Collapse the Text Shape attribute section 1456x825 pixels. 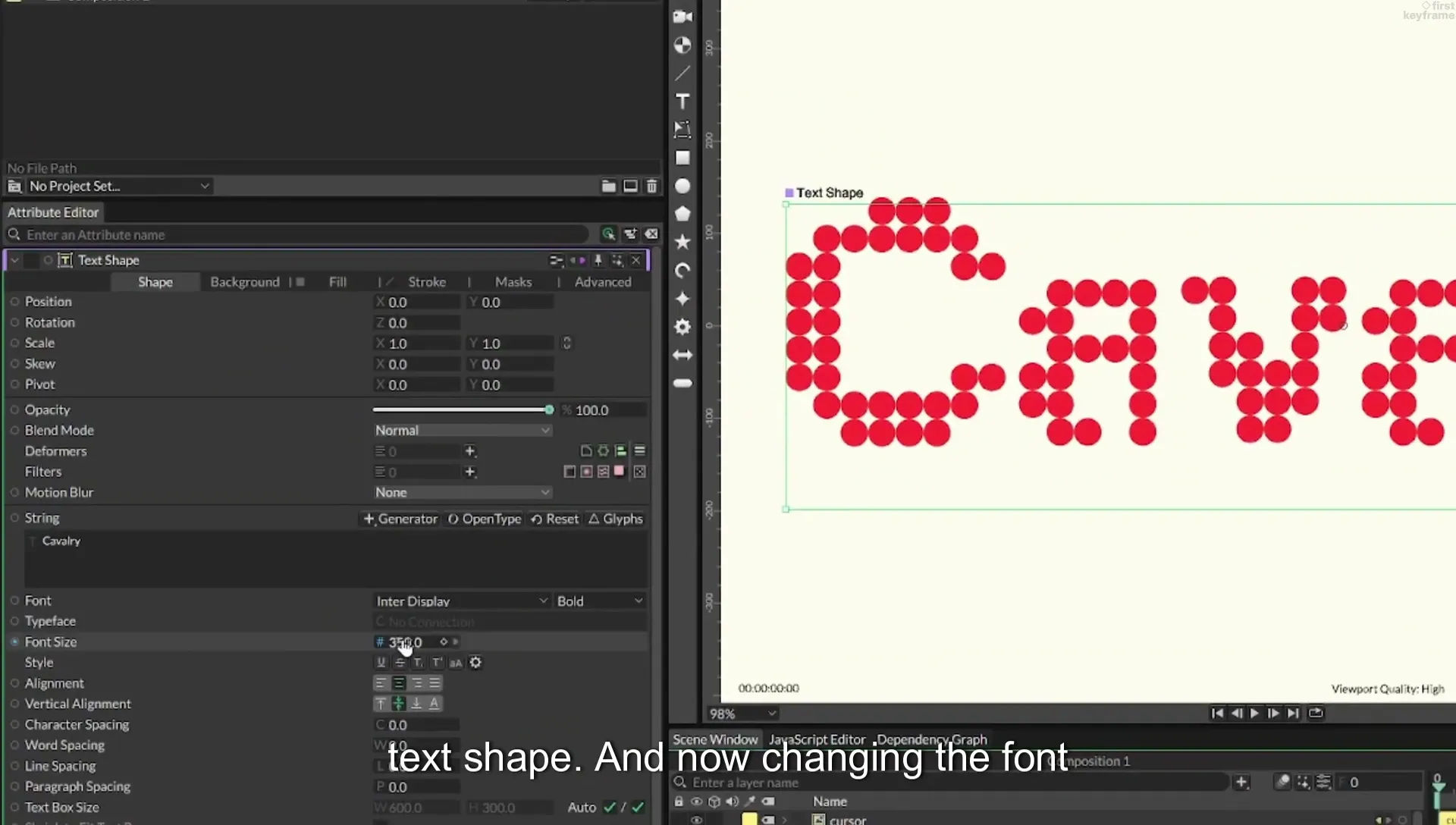[x=14, y=260]
